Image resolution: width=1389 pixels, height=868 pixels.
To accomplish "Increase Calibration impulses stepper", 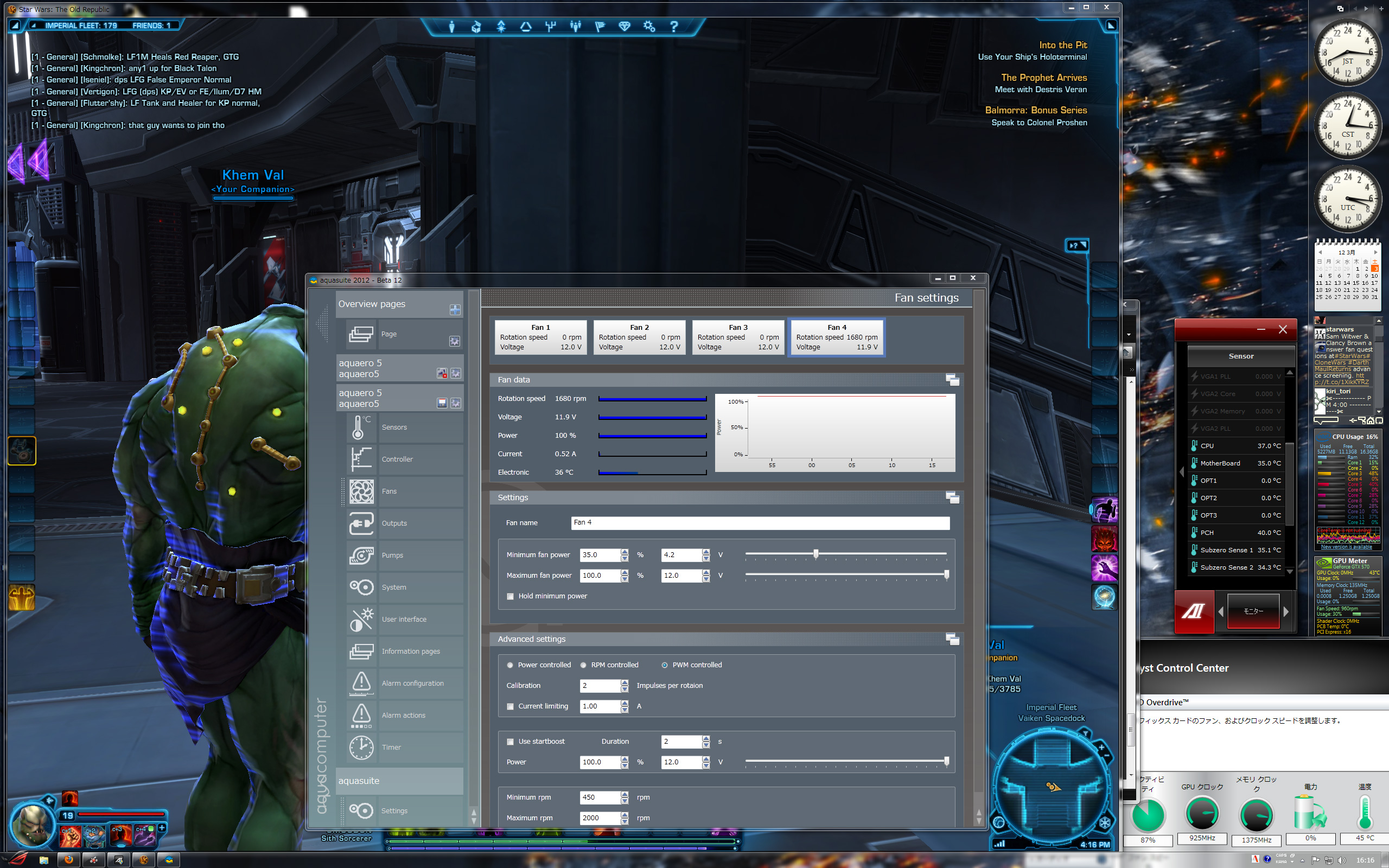I will pos(625,682).
